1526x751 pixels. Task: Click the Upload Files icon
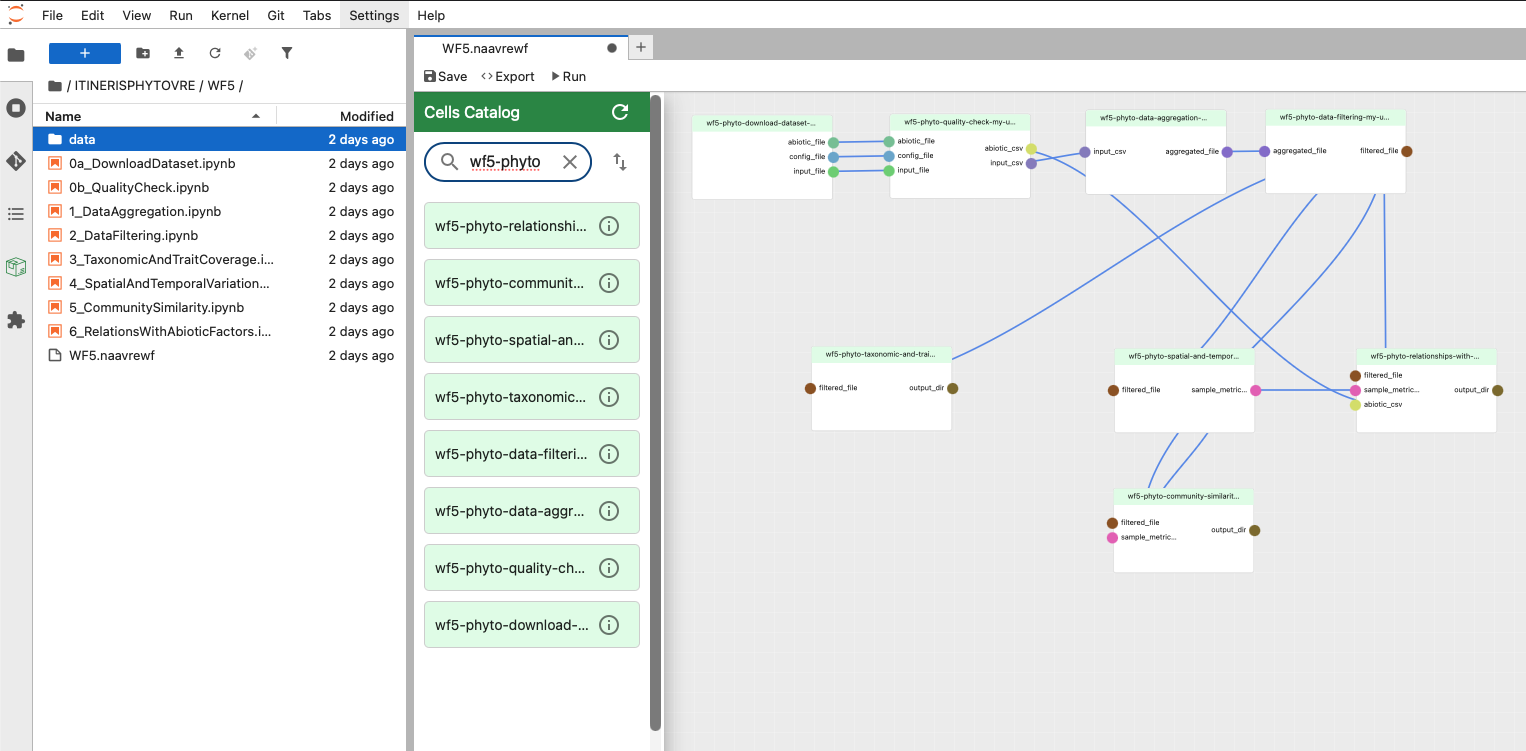pyautogui.click(x=179, y=53)
